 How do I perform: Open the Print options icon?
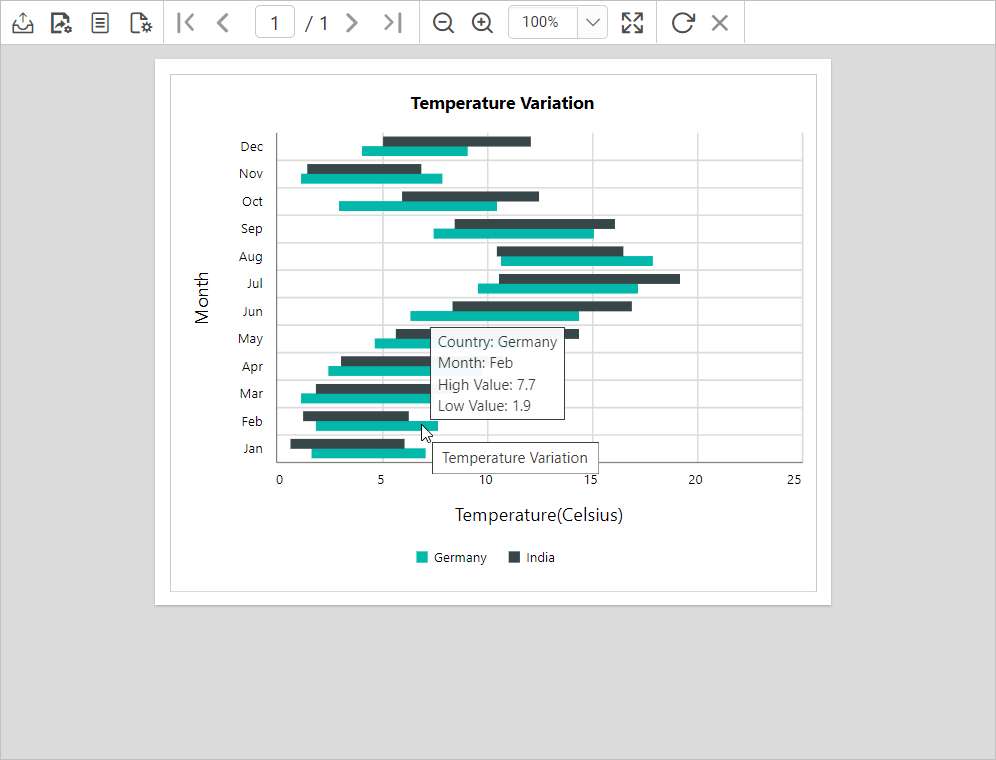[61, 22]
